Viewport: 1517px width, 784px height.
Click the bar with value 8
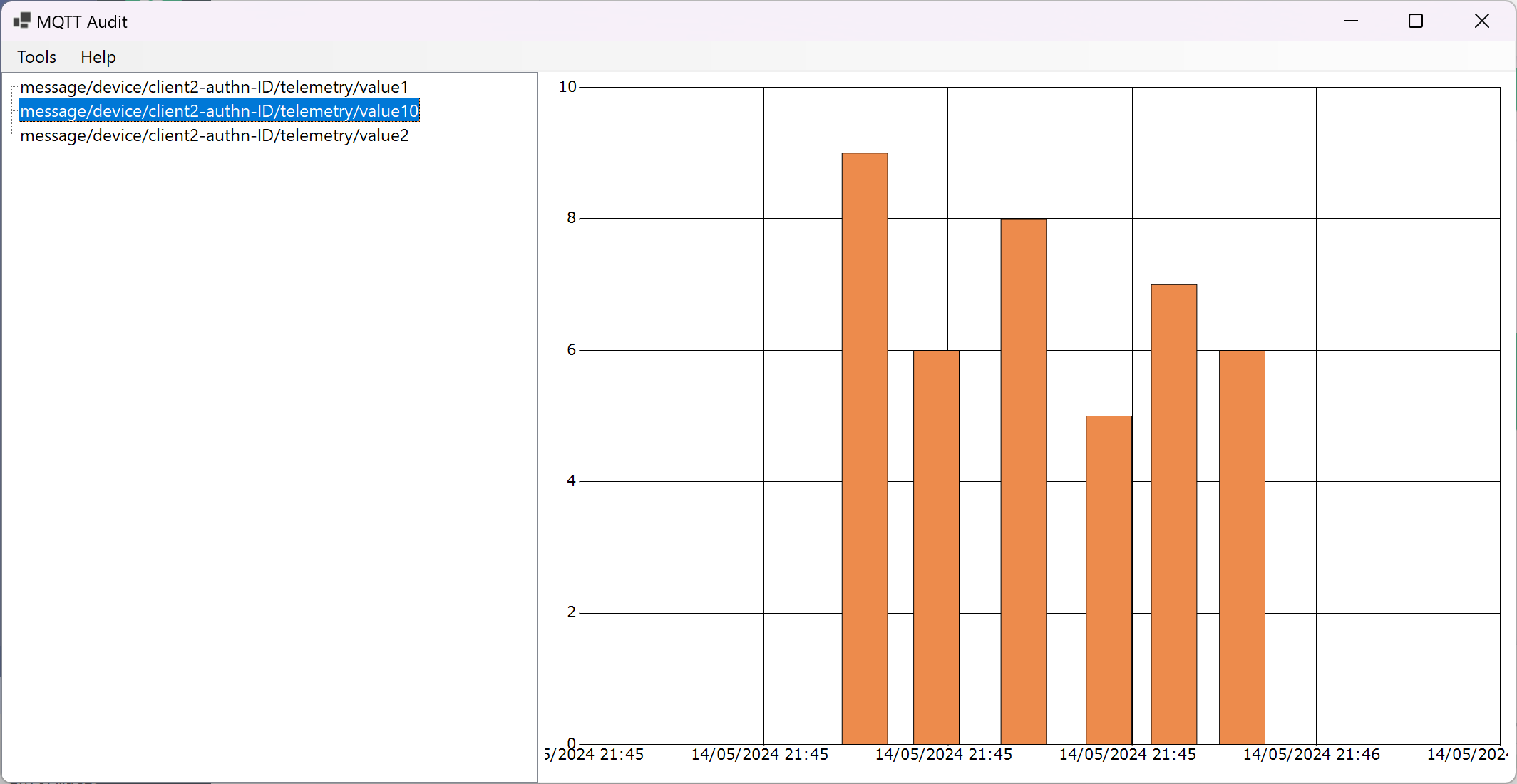click(x=1023, y=481)
